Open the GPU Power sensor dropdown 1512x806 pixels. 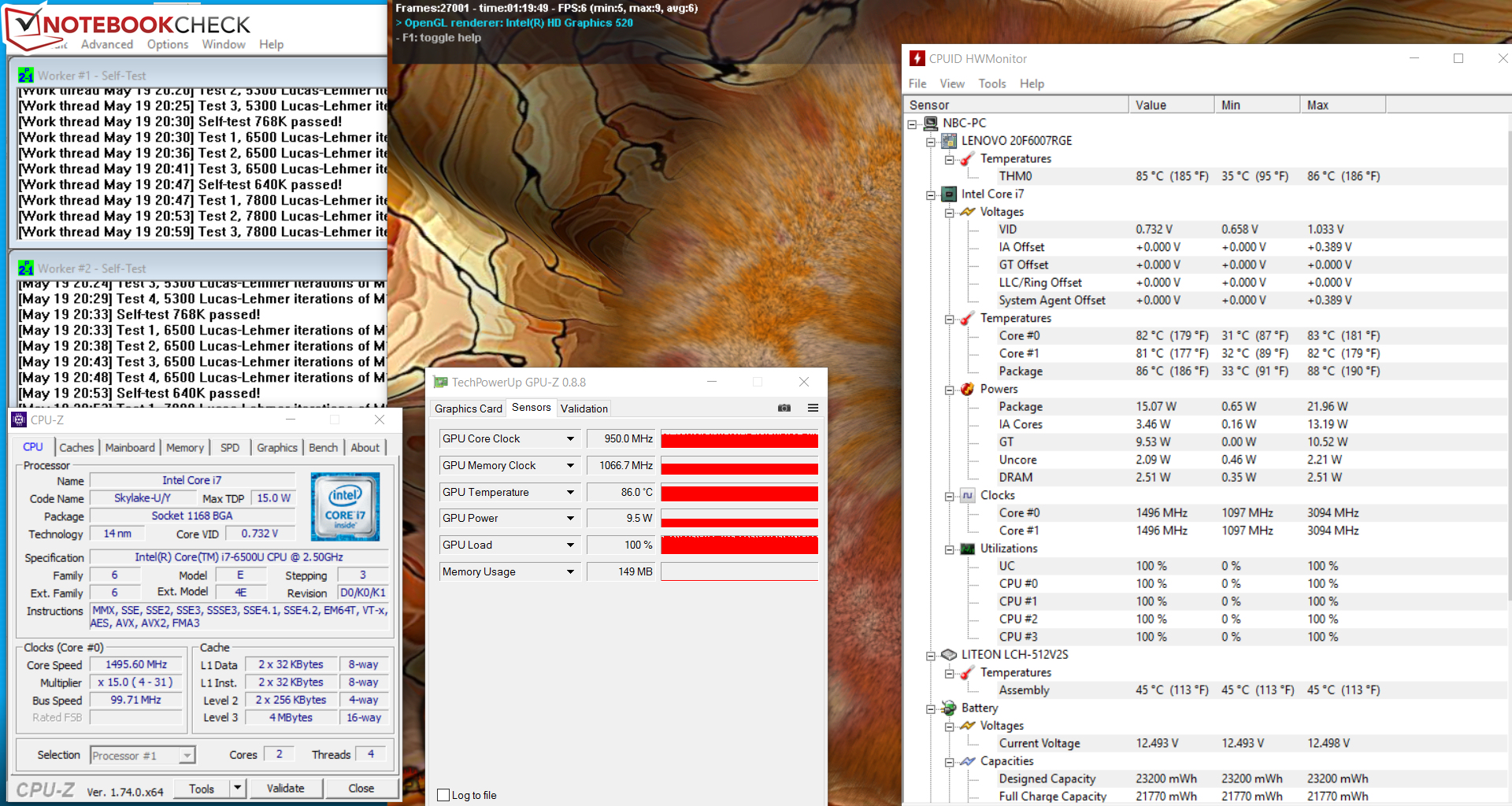571,519
